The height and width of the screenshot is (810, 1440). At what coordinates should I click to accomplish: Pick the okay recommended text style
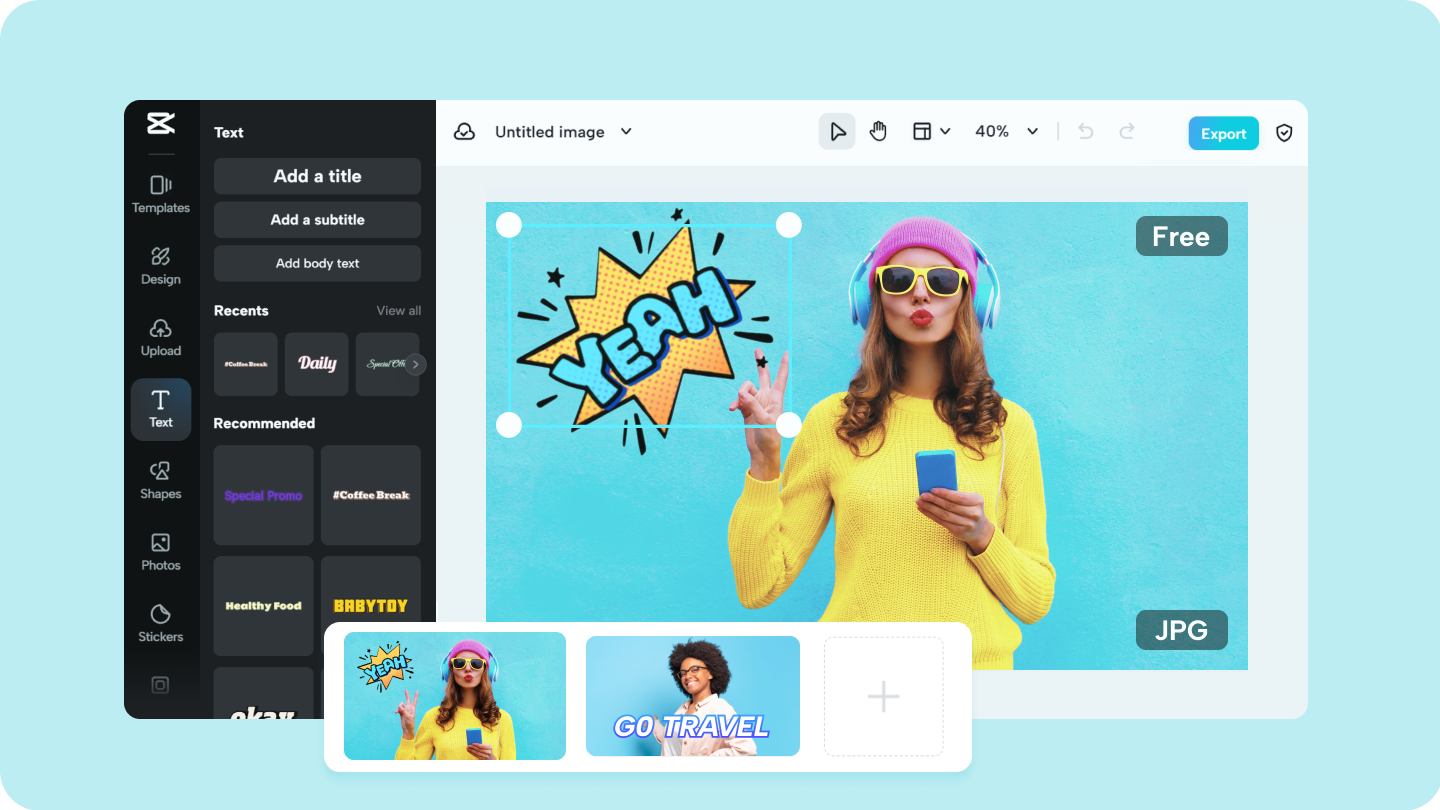(x=264, y=694)
